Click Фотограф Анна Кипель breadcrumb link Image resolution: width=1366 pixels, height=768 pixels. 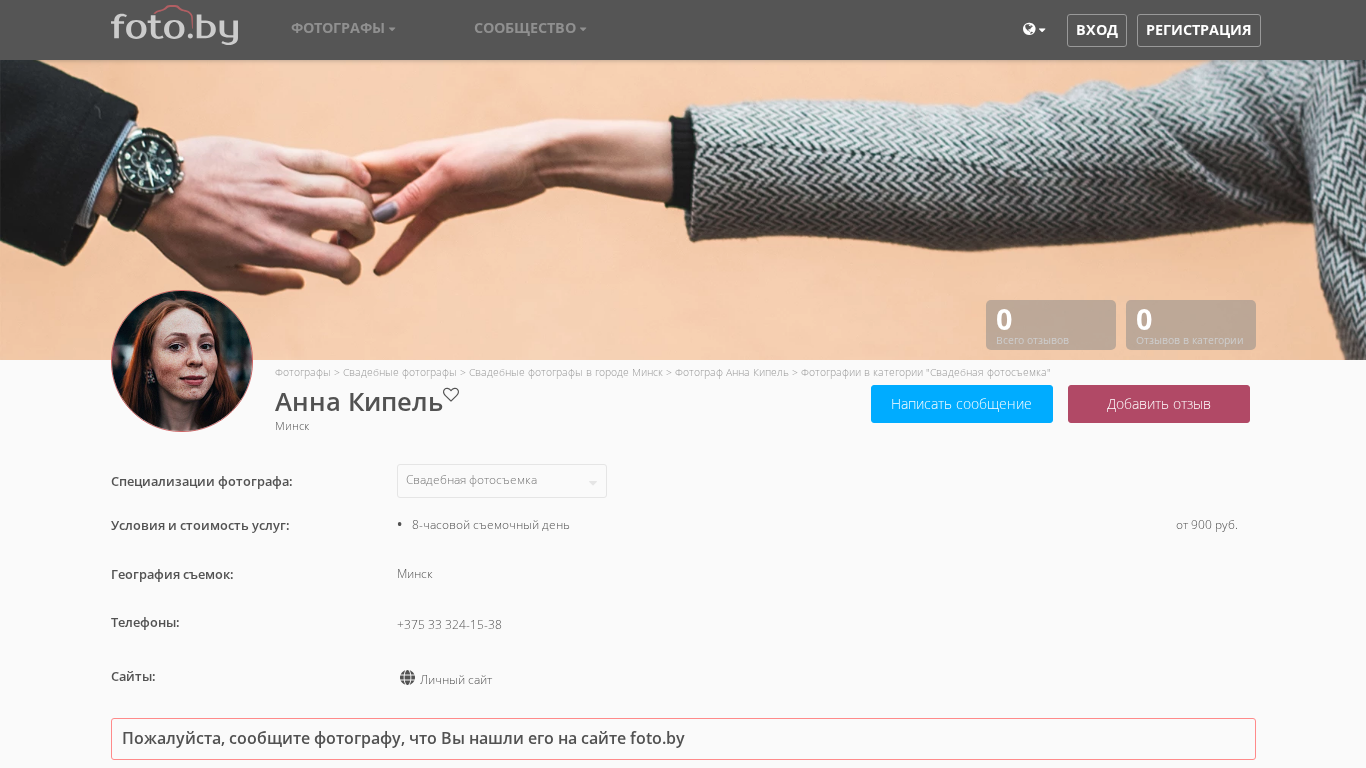pos(731,372)
